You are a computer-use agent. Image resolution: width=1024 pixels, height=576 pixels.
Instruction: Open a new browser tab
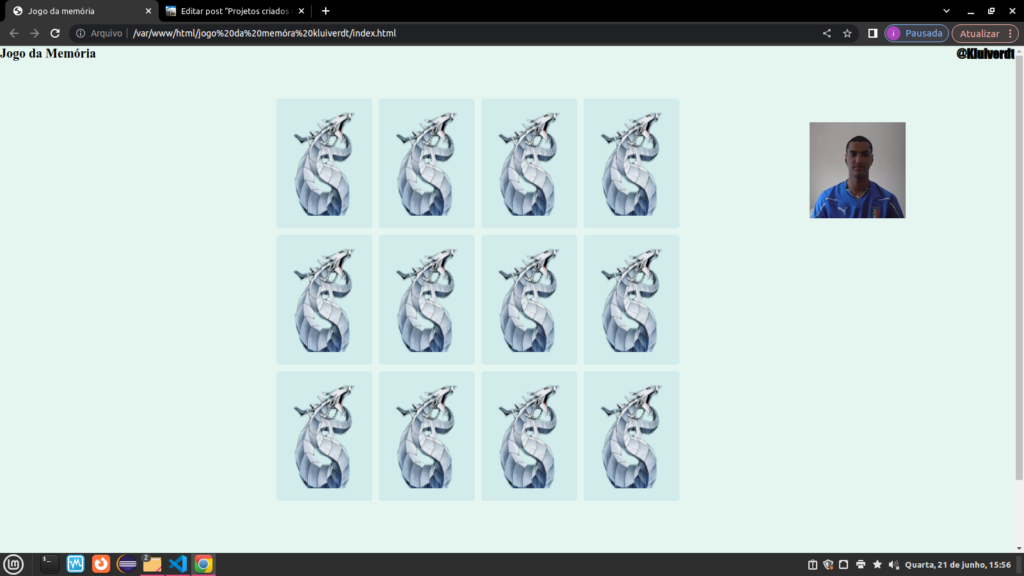325,11
